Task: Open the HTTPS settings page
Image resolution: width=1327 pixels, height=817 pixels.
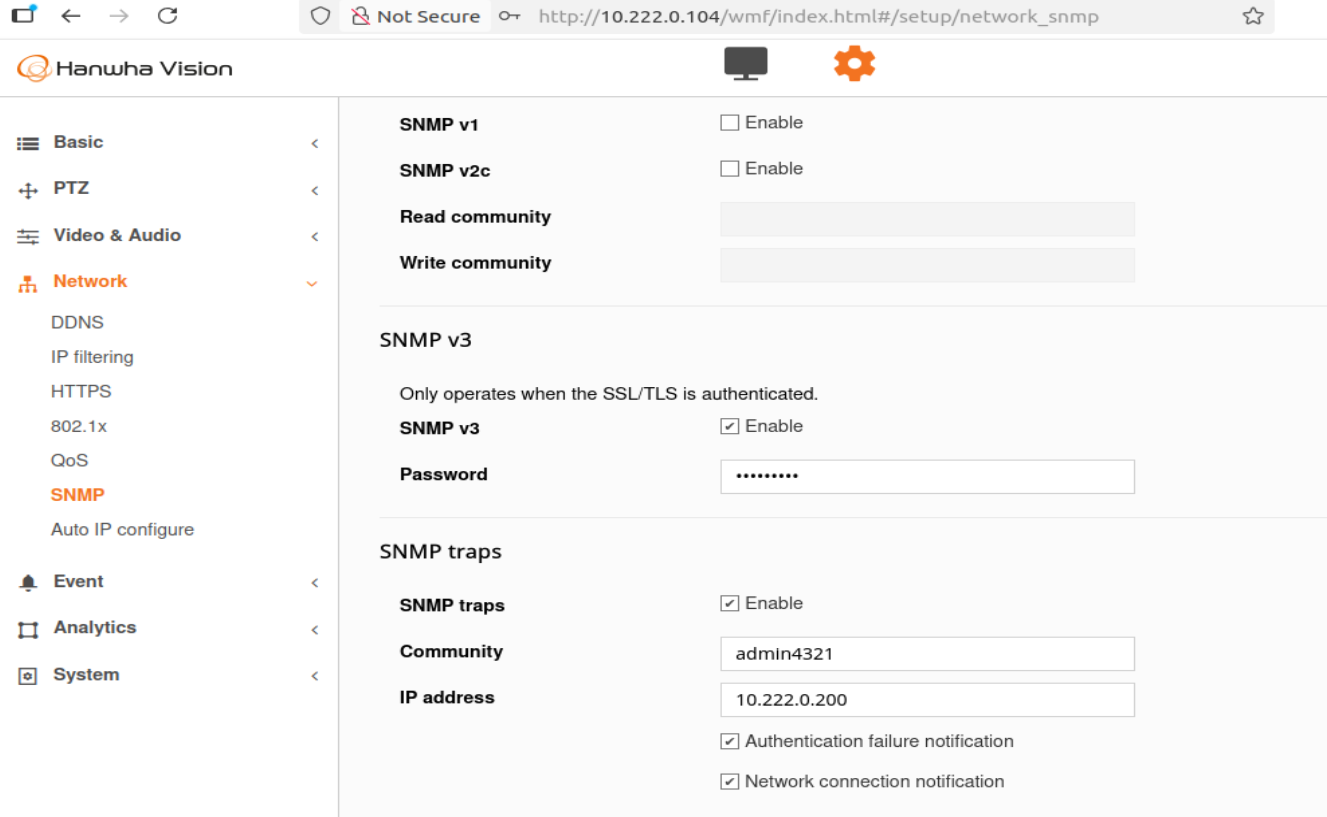Action: (81, 391)
